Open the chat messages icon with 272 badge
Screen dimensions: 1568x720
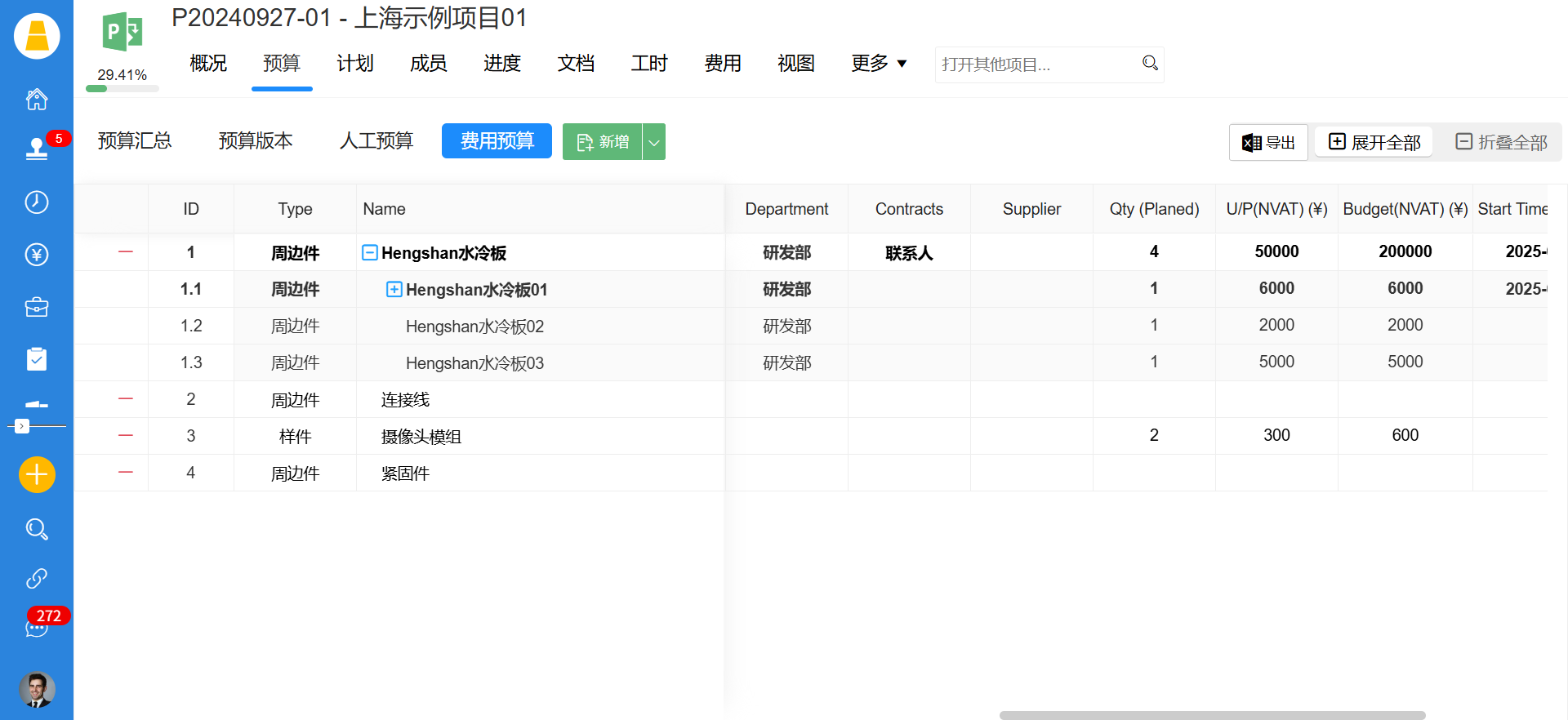coord(37,628)
